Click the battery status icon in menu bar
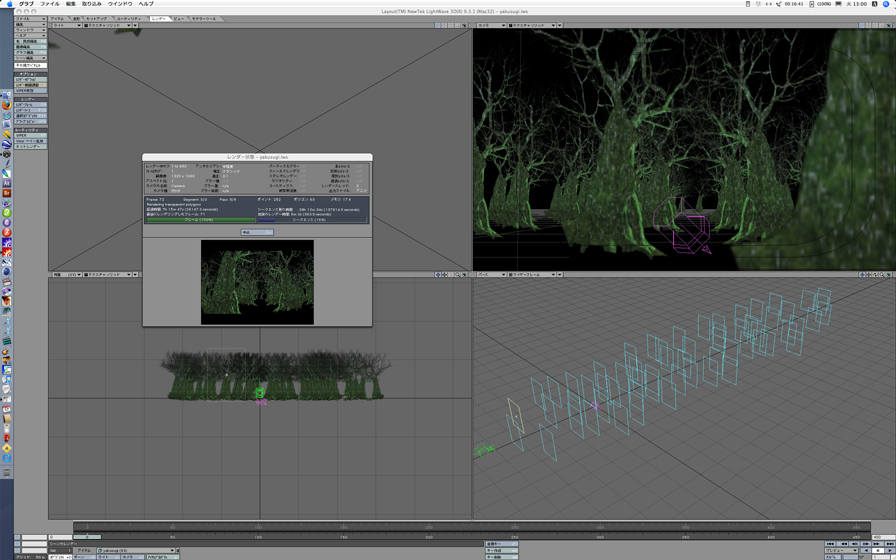 [x=811, y=4]
